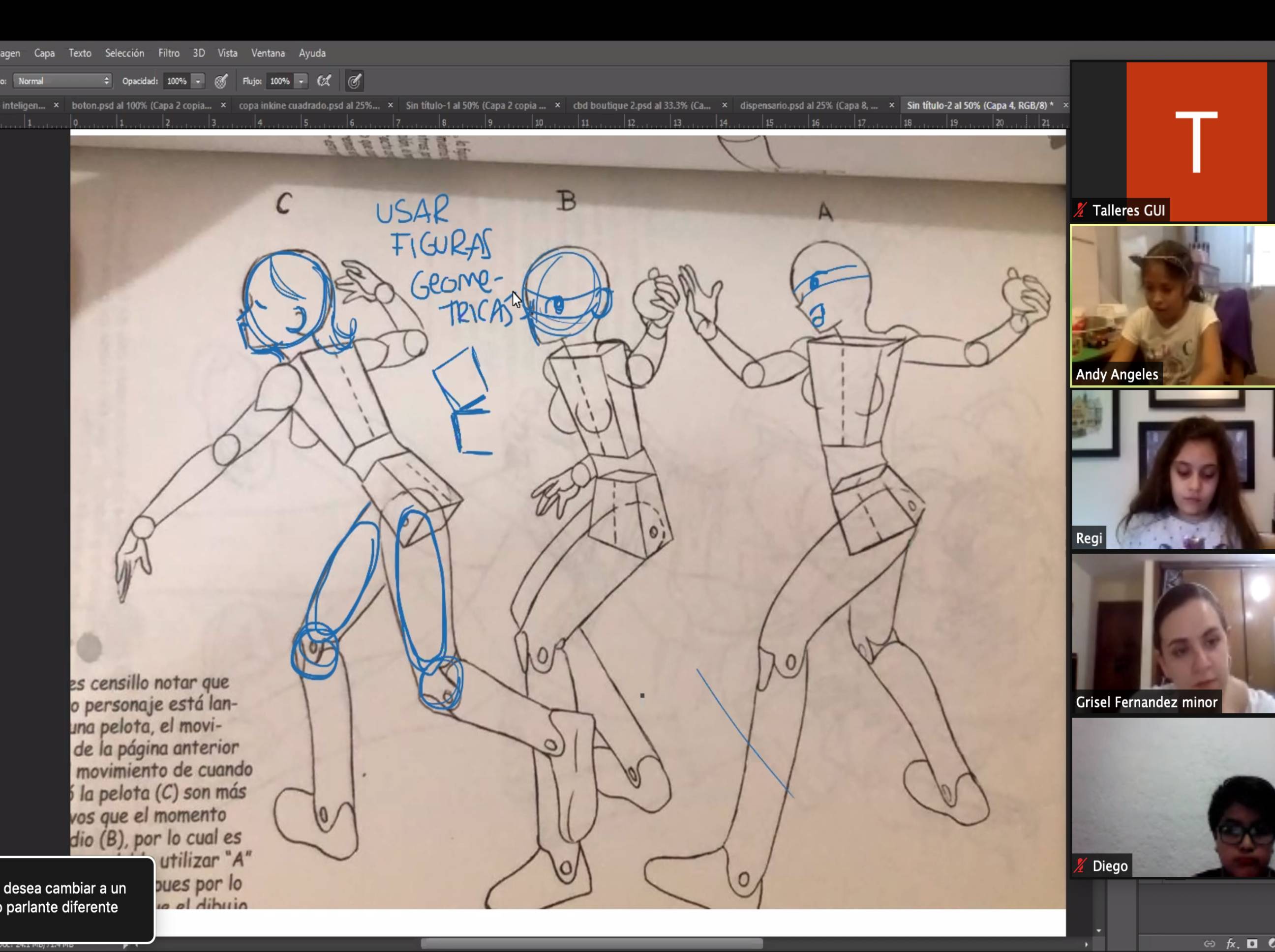
Task: Select the Sin título-2 document tab
Action: 980,105
